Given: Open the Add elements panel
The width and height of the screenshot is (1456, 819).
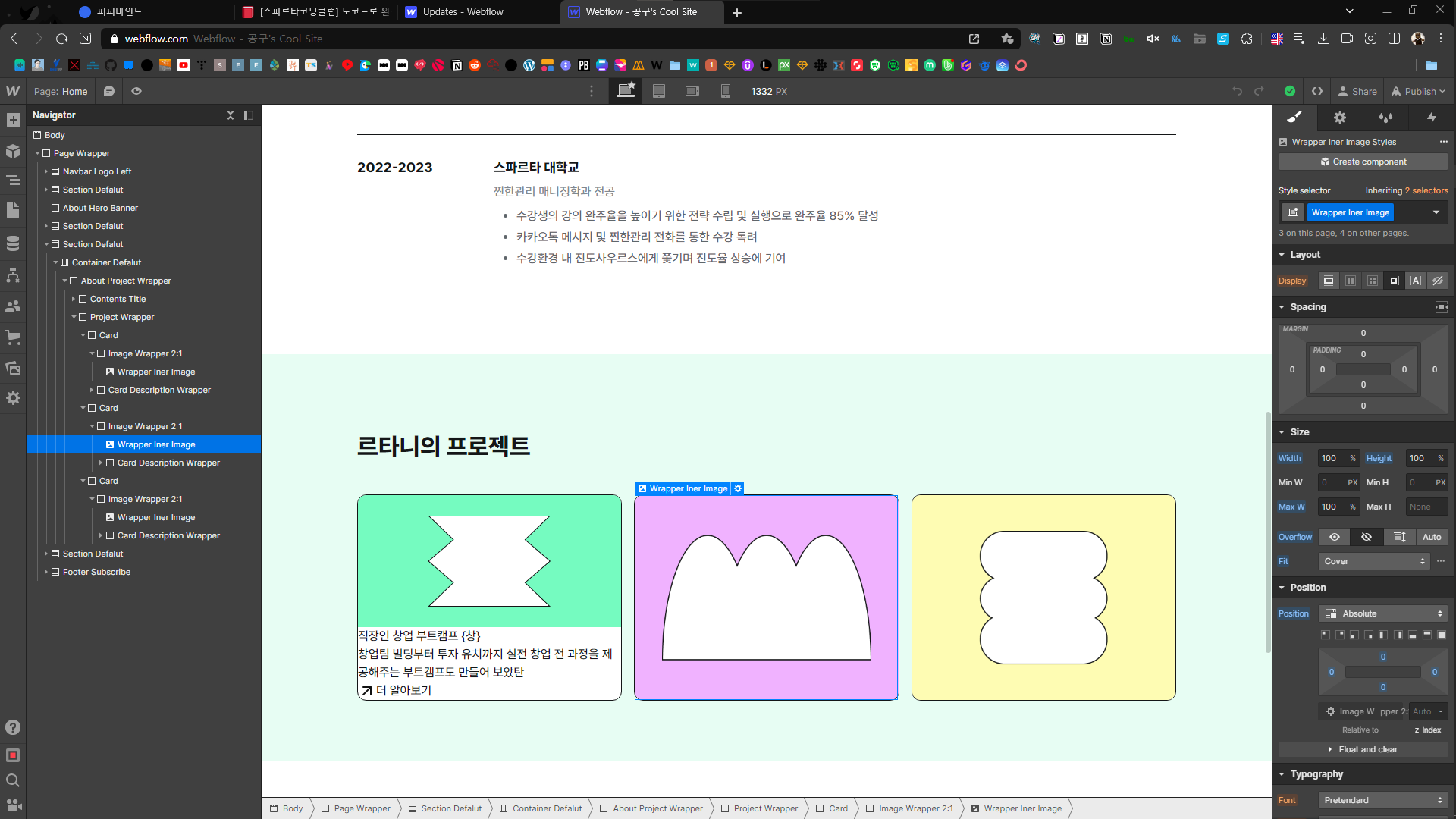Looking at the screenshot, I should (x=13, y=120).
